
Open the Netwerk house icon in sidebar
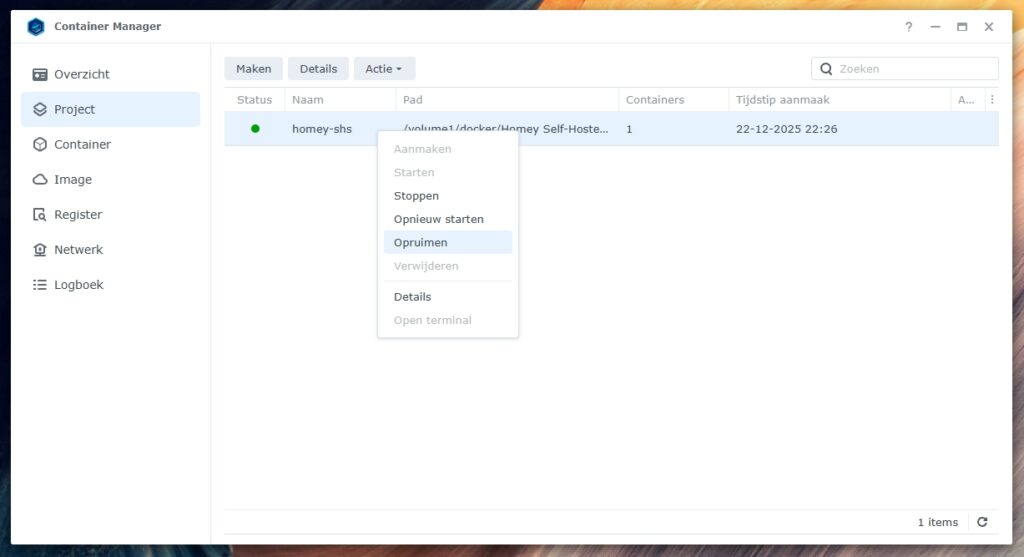point(40,250)
